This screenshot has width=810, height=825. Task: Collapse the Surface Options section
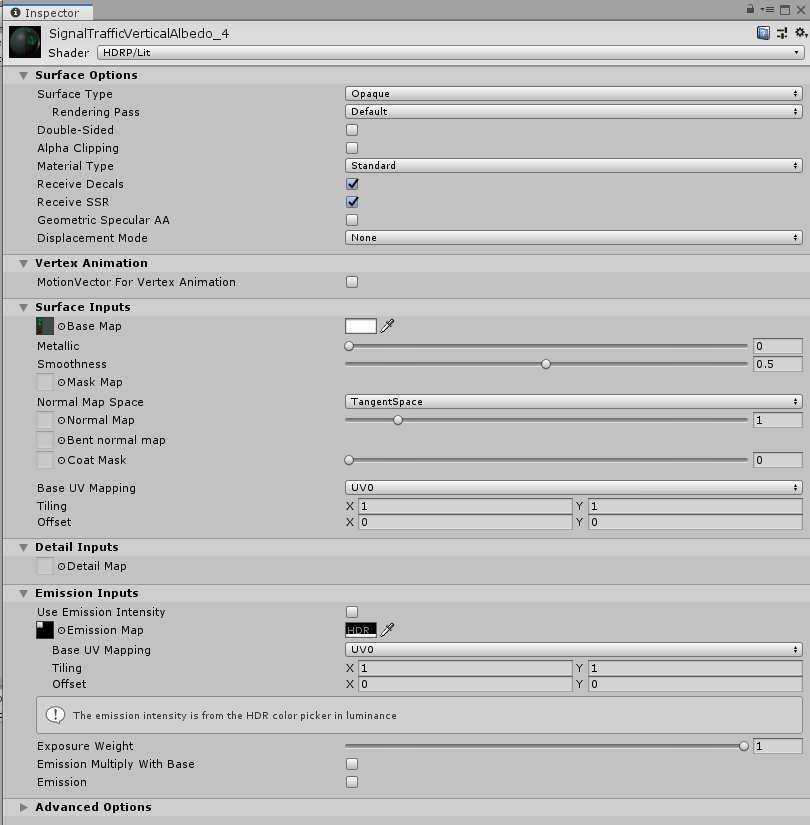24,76
